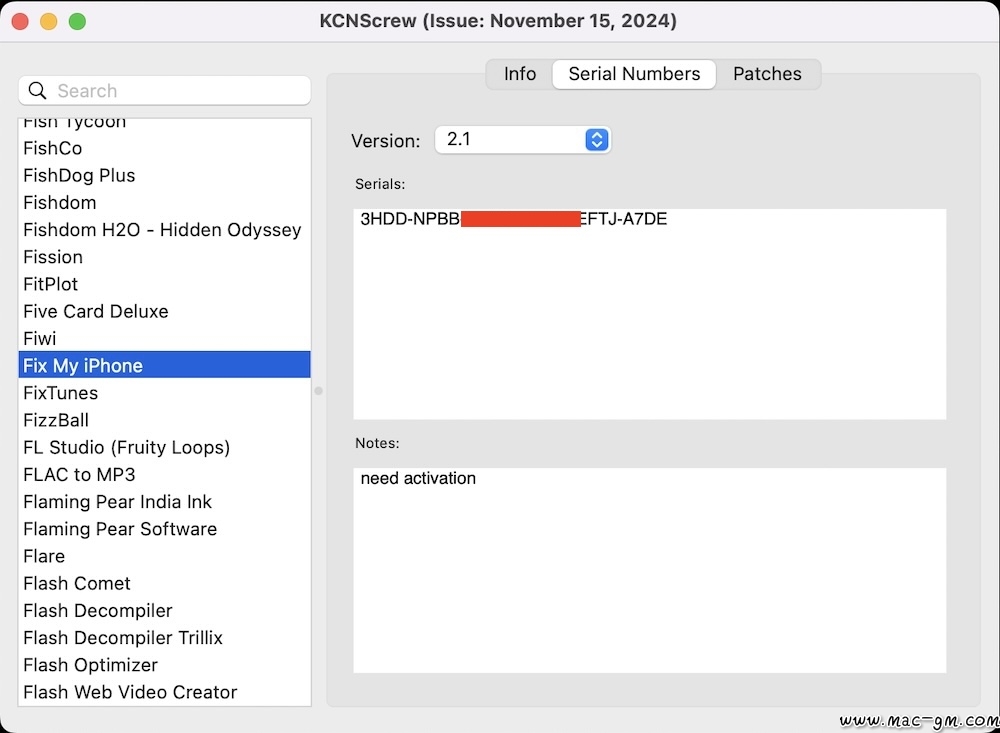Choose Fishdom from the app list
This screenshot has width=1000, height=733.
pos(165,202)
